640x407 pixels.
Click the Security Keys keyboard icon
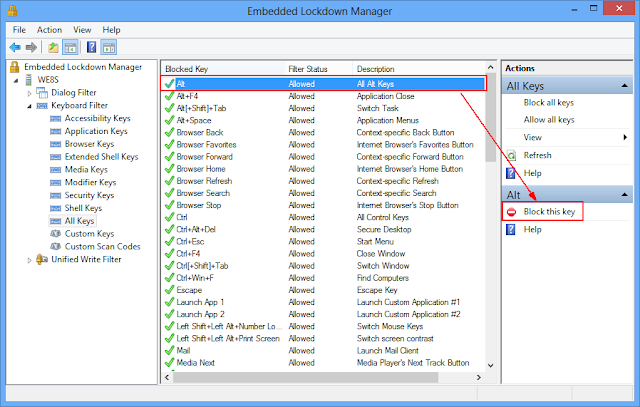[x=56, y=196]
